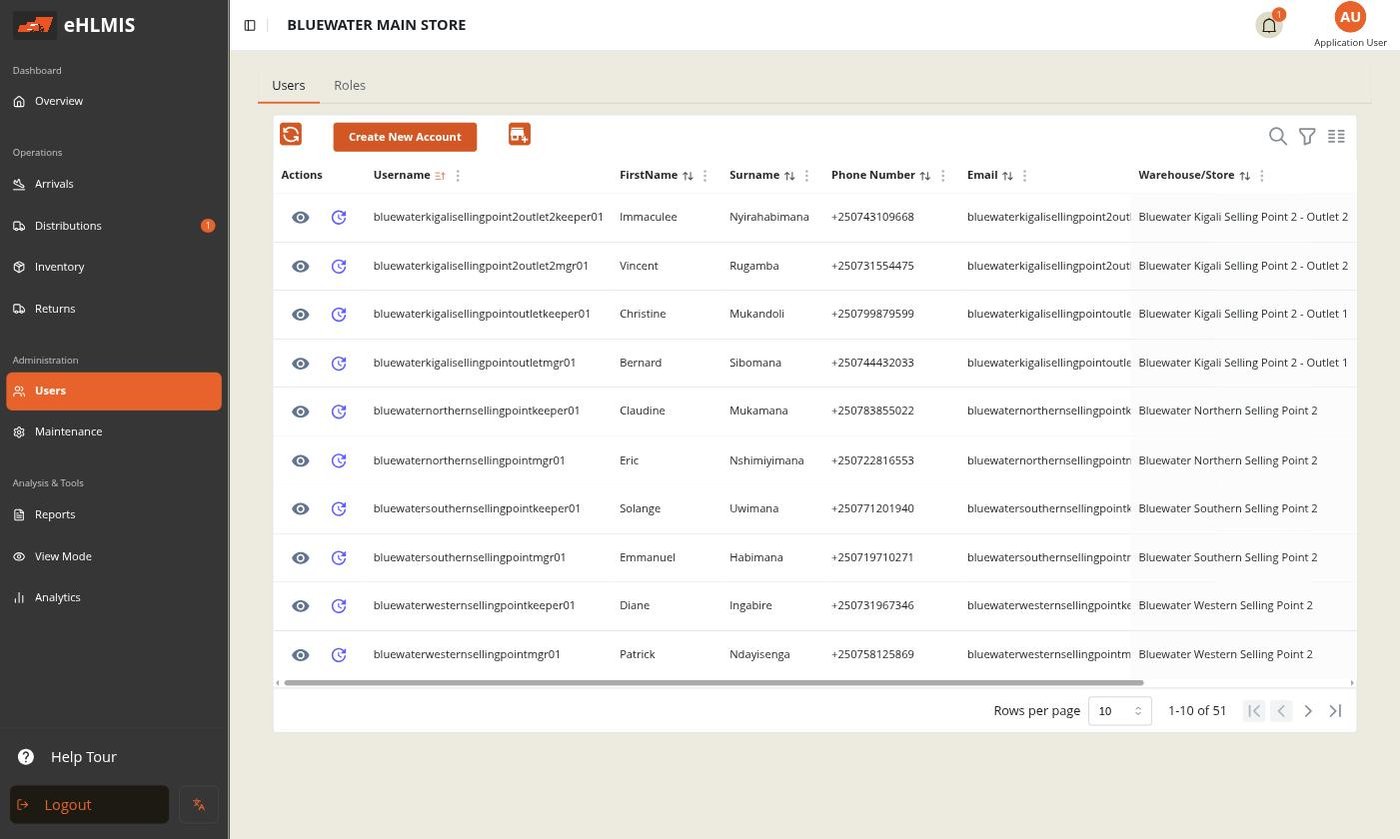This screenshot has height=839, width=1400.
Task: Open the table search magnifier
Action: tap(1277, 136)
